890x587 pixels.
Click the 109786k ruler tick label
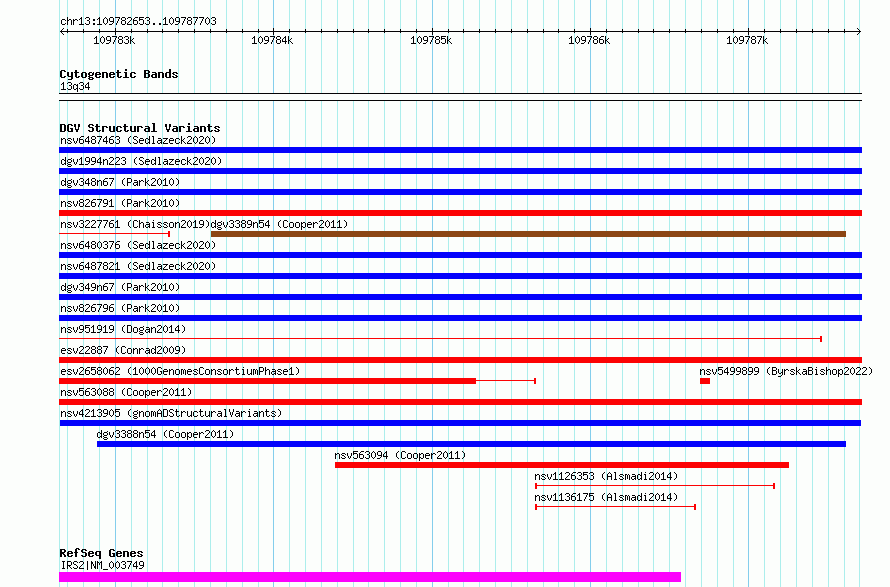point(589,40)
